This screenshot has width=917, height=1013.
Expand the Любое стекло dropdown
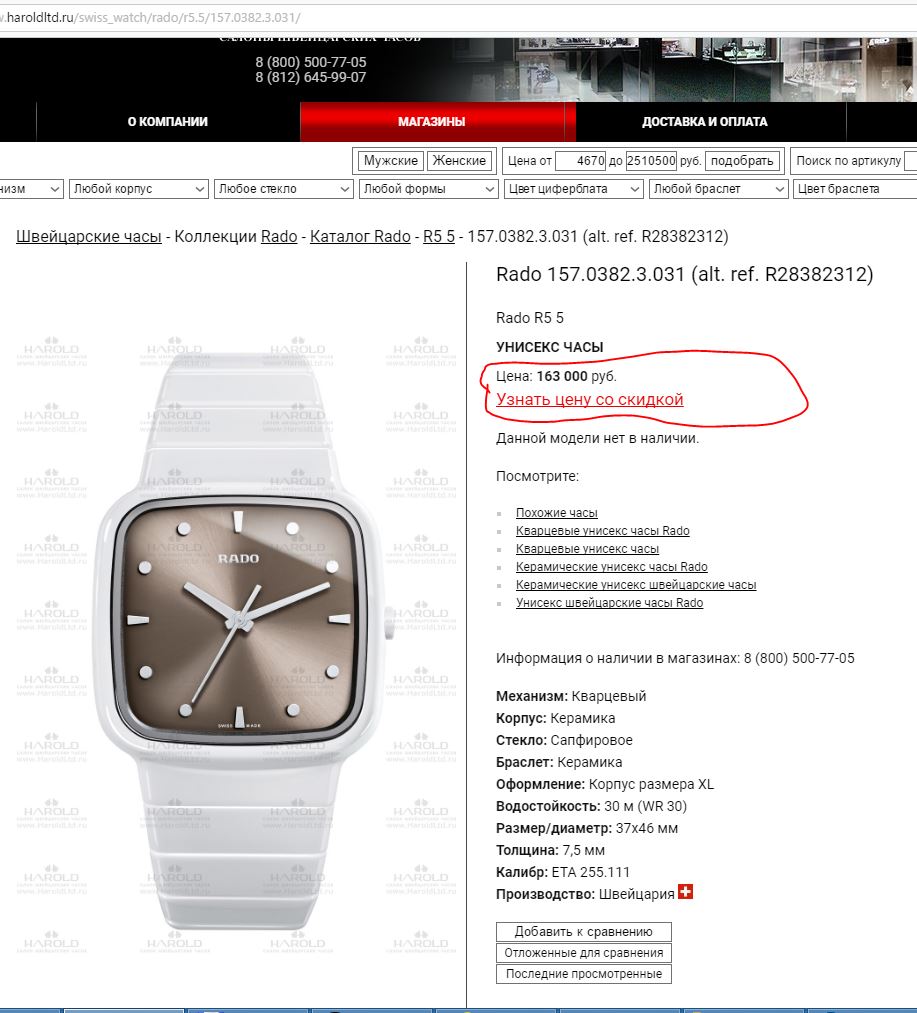click(284, 189)
